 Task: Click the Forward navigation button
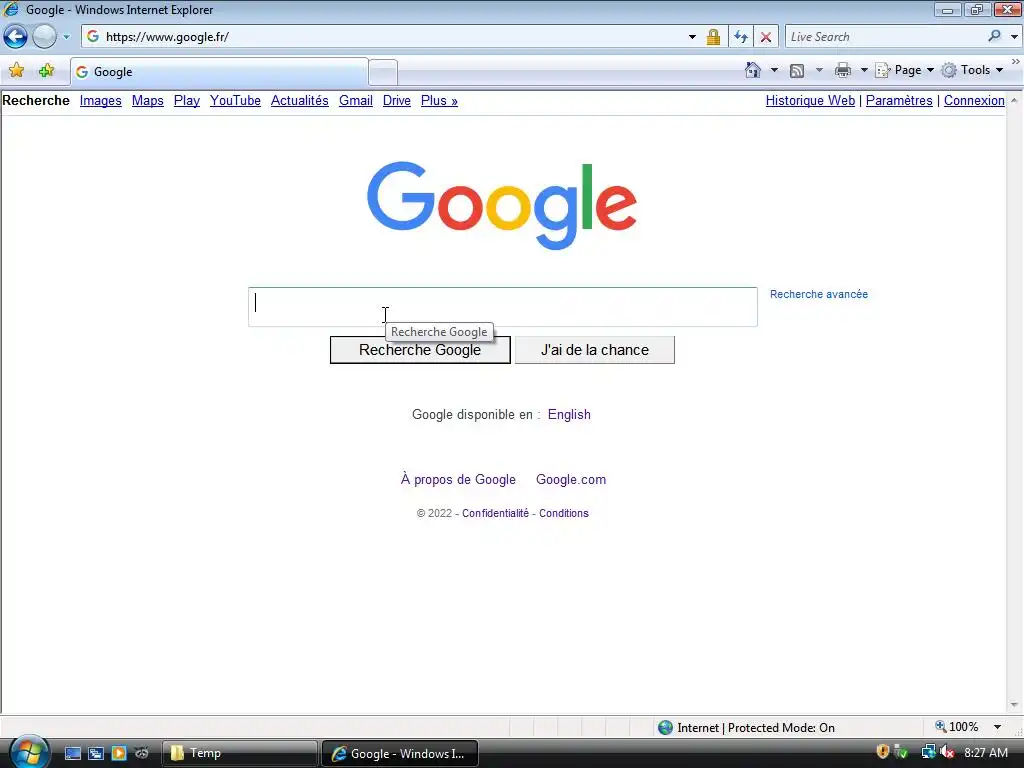44,37
